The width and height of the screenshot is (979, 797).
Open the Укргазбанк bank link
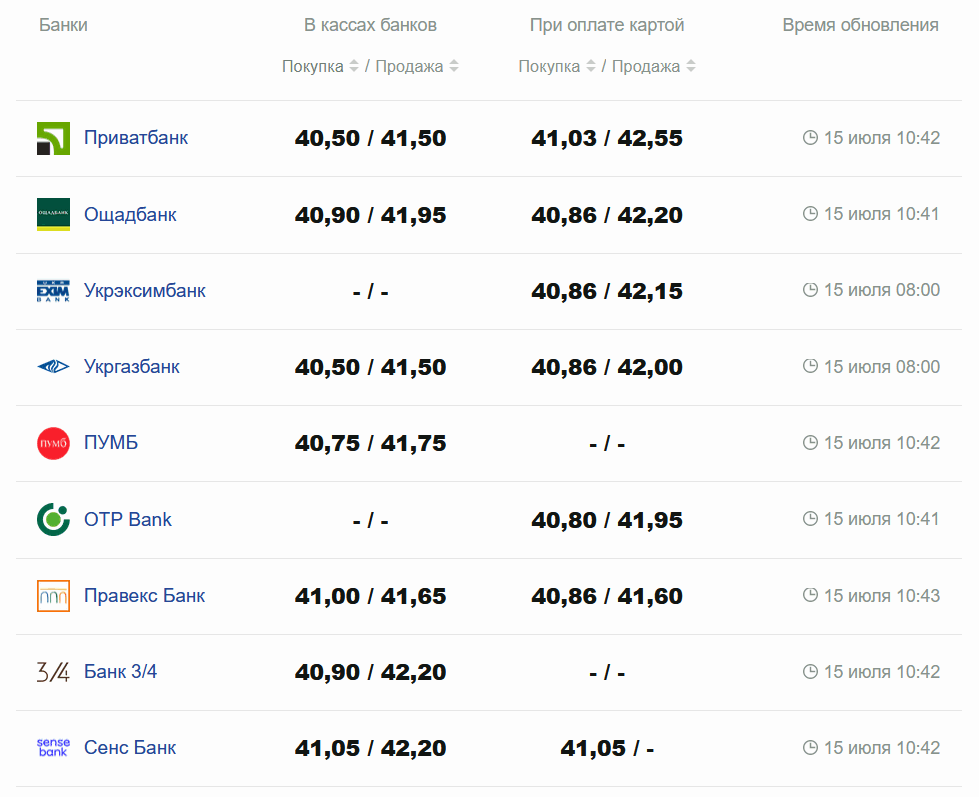point(132,367)
